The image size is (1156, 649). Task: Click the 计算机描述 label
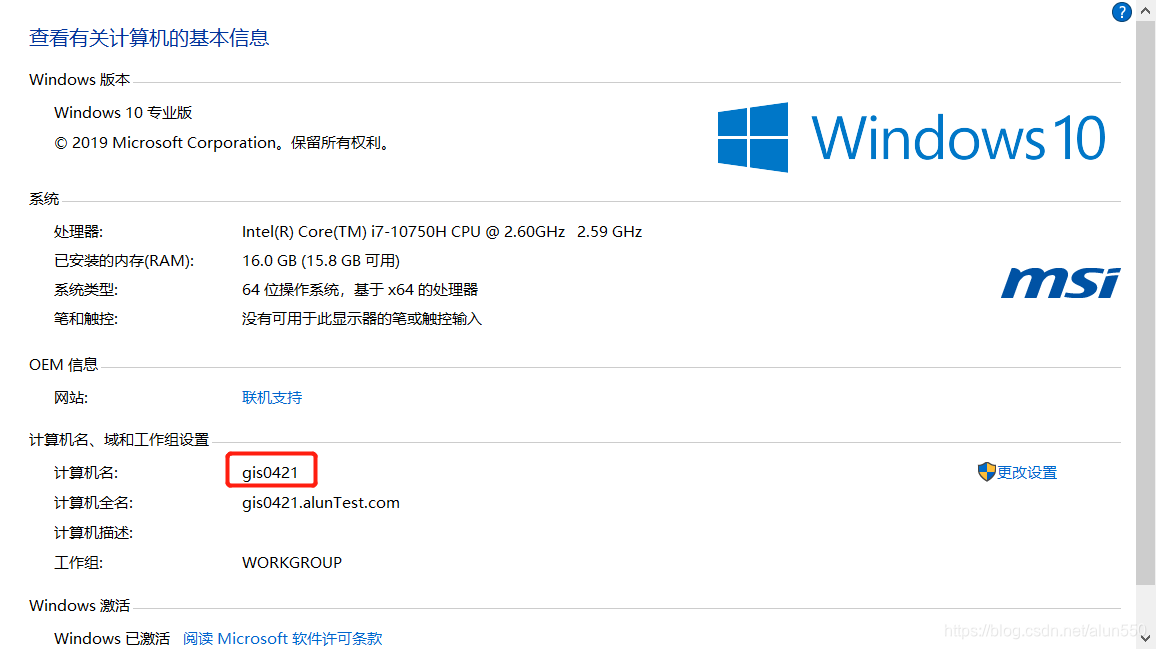point(94,532)
